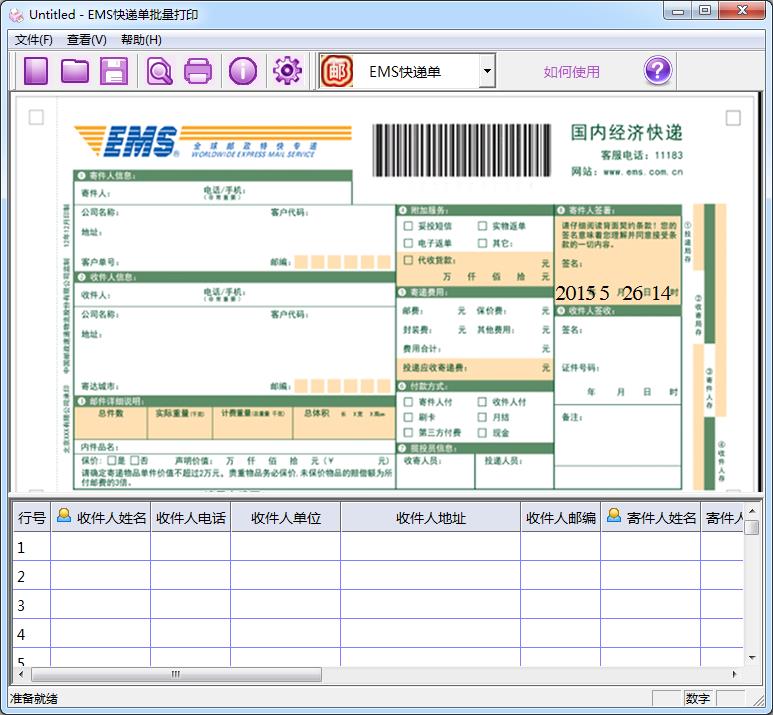Check the 刷卡 payment checkbox

pyautogui.click(x=408, y=417)
